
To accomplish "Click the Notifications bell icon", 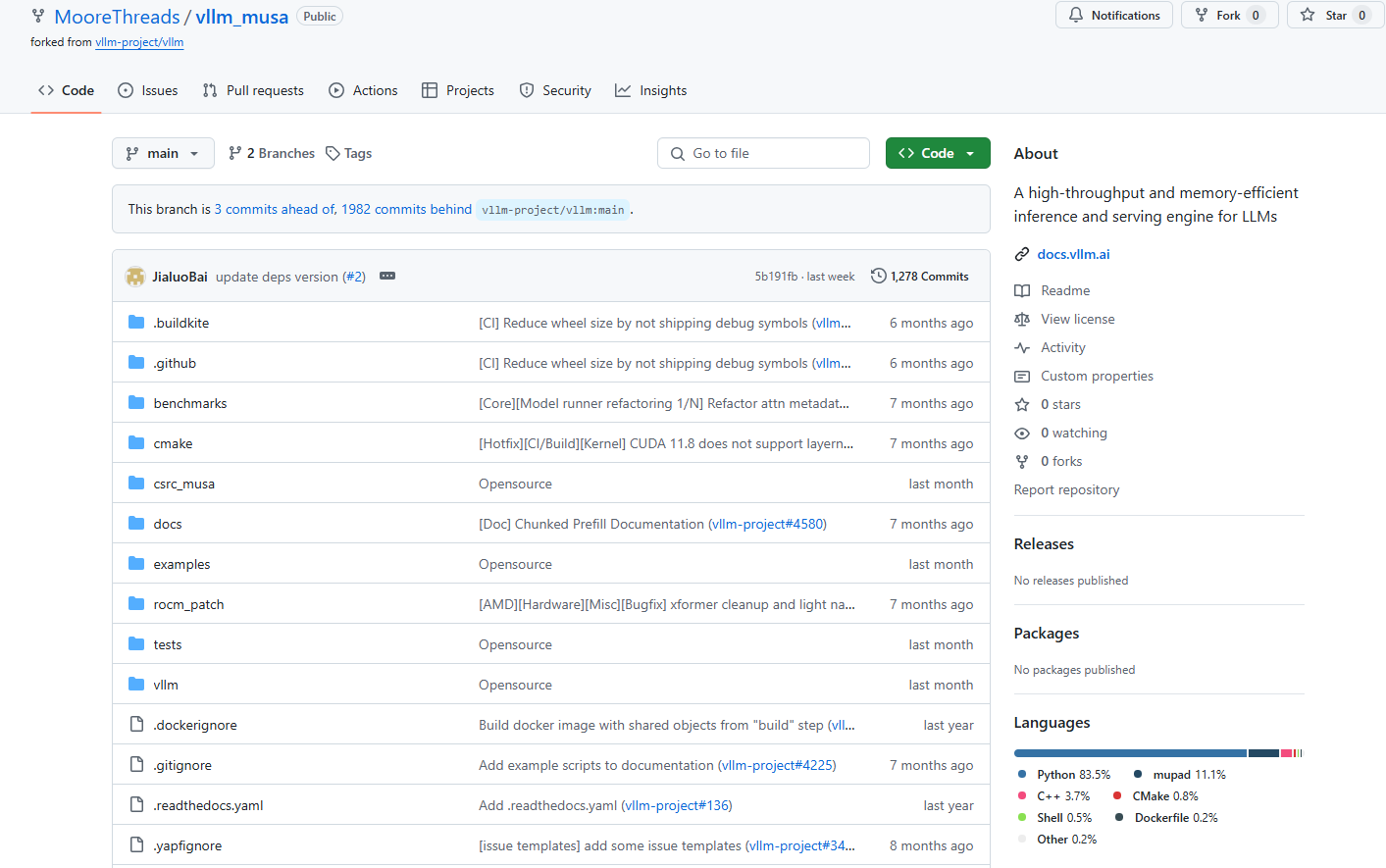I will (x=1076, y=16).
